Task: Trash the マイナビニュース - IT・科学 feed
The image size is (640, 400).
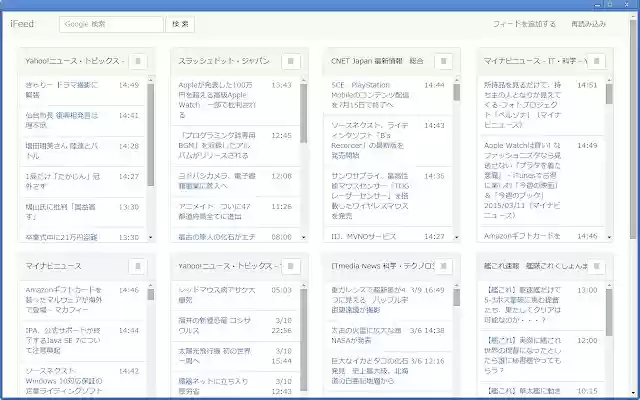Action: coord(596,61)
